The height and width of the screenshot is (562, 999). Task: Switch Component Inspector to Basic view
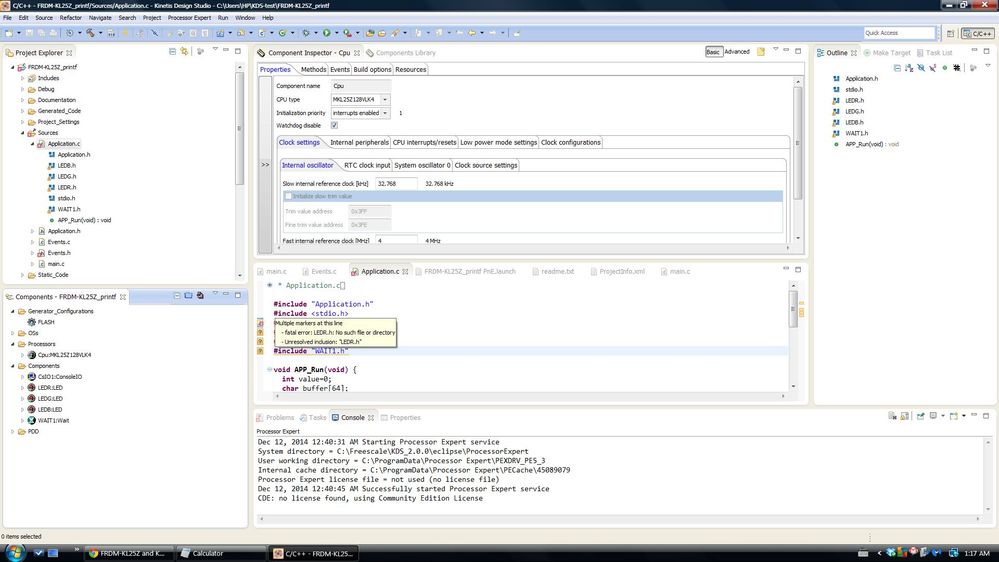coord(713,52)
